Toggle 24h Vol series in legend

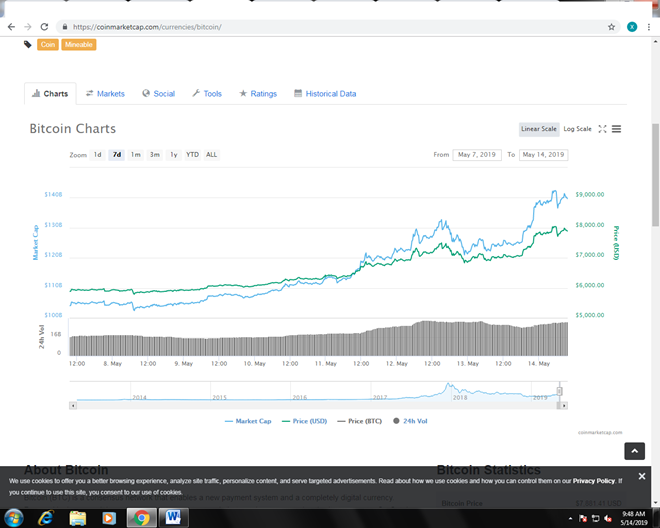click(410, 421)
